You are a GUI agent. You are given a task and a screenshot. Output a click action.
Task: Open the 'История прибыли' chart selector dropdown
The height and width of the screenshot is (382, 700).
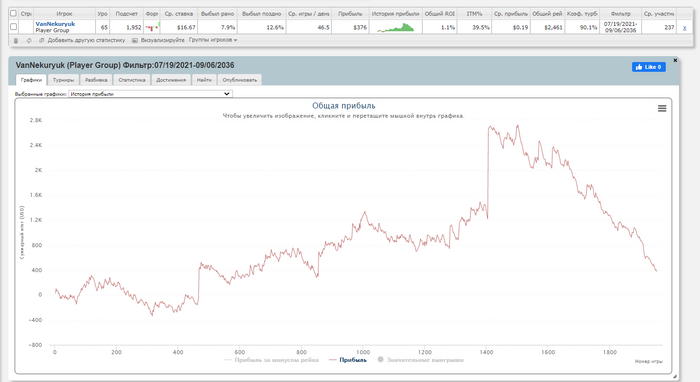(150, 94)
